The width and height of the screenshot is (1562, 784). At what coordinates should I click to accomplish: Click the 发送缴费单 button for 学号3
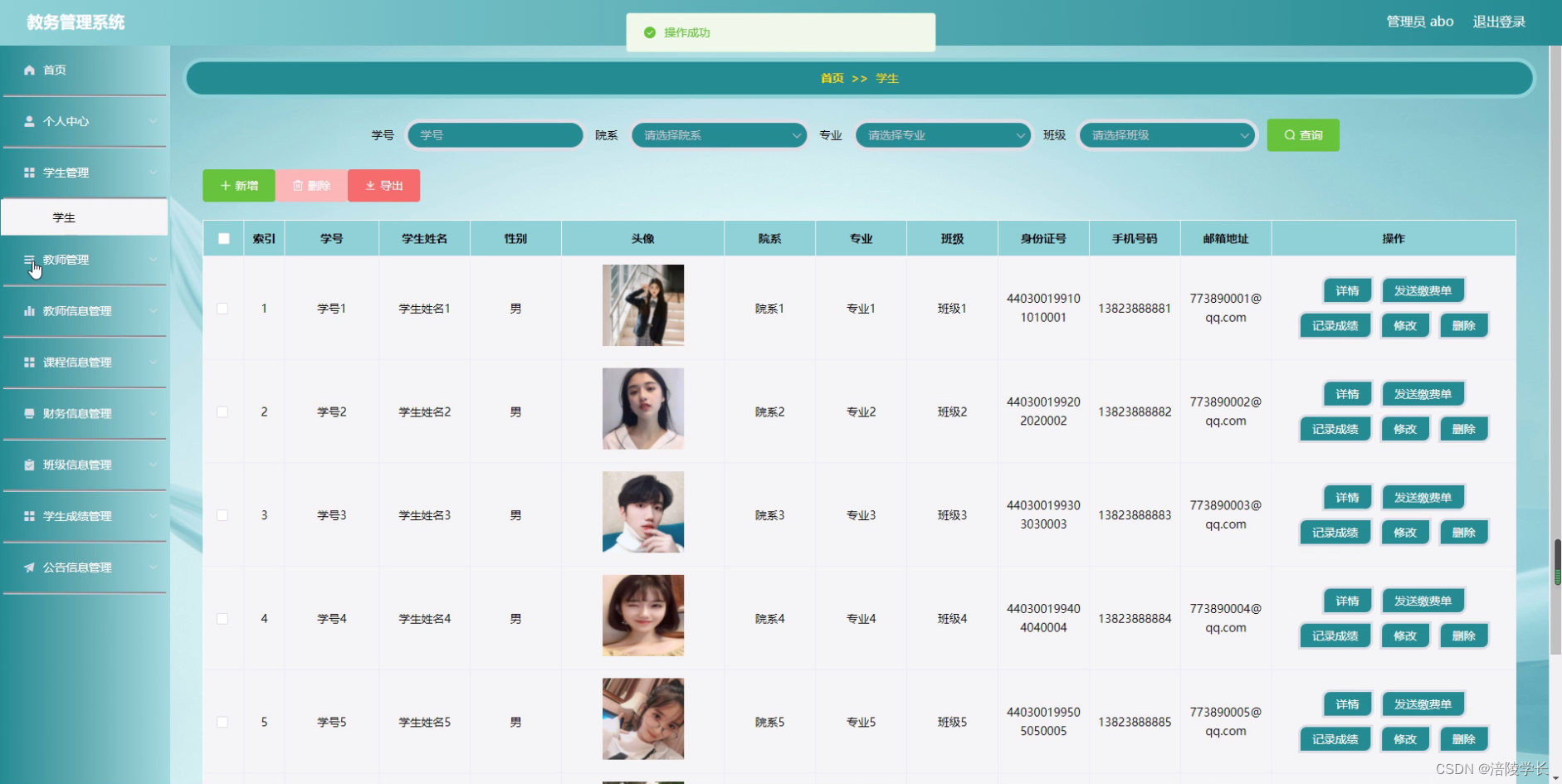click(1423, 497)
